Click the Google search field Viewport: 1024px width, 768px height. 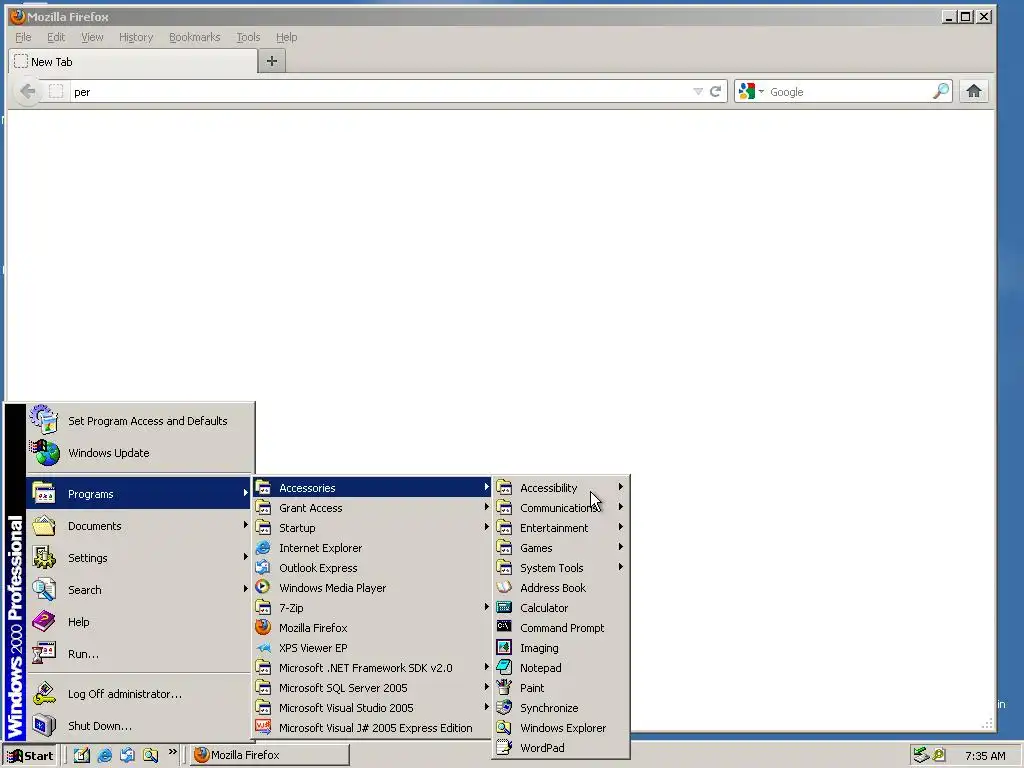coord(850,91)
